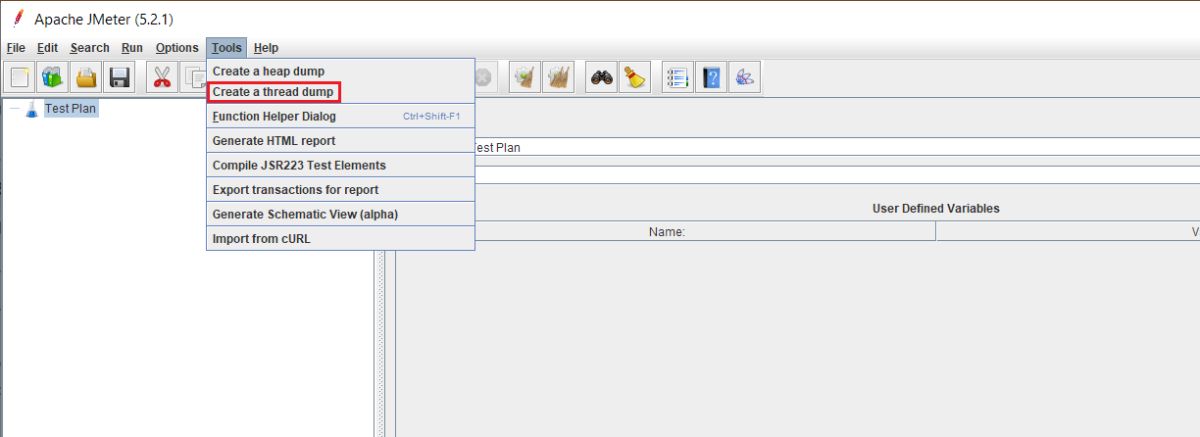Screen dimensions: 1200x437
Task: Choose Create a heap dump
Action: [340, 71]
